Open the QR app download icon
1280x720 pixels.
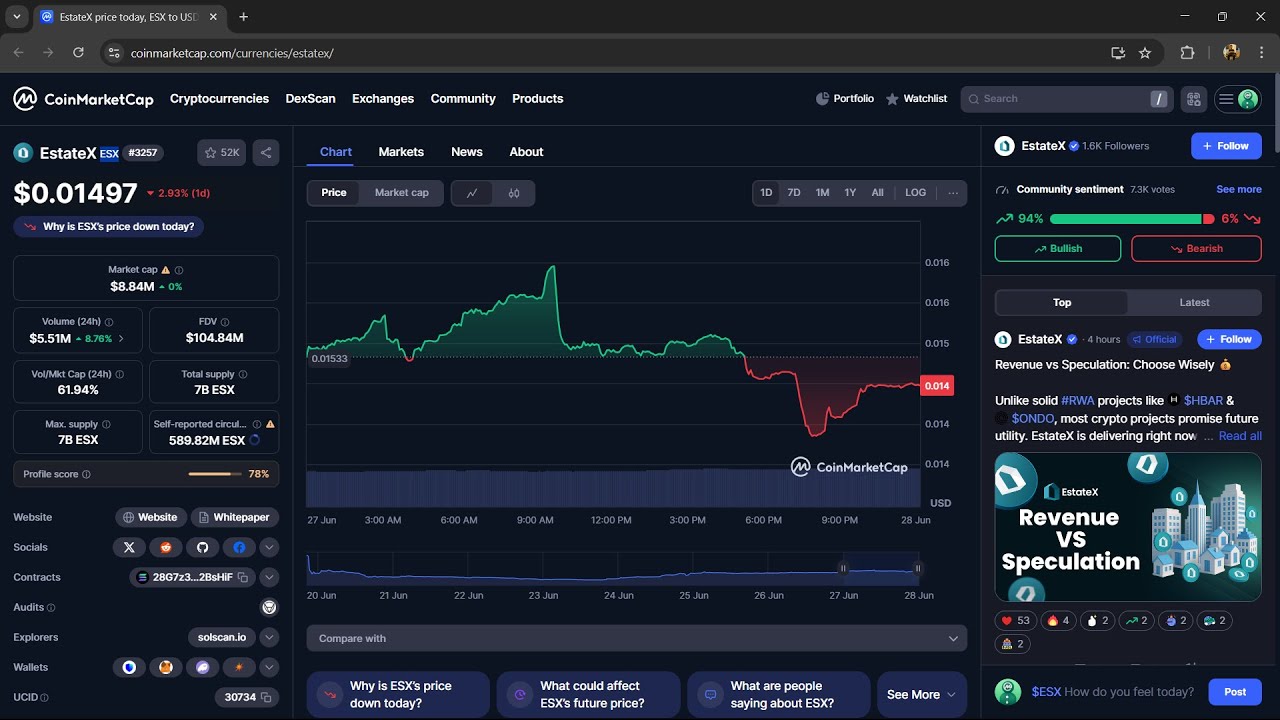1193,99
